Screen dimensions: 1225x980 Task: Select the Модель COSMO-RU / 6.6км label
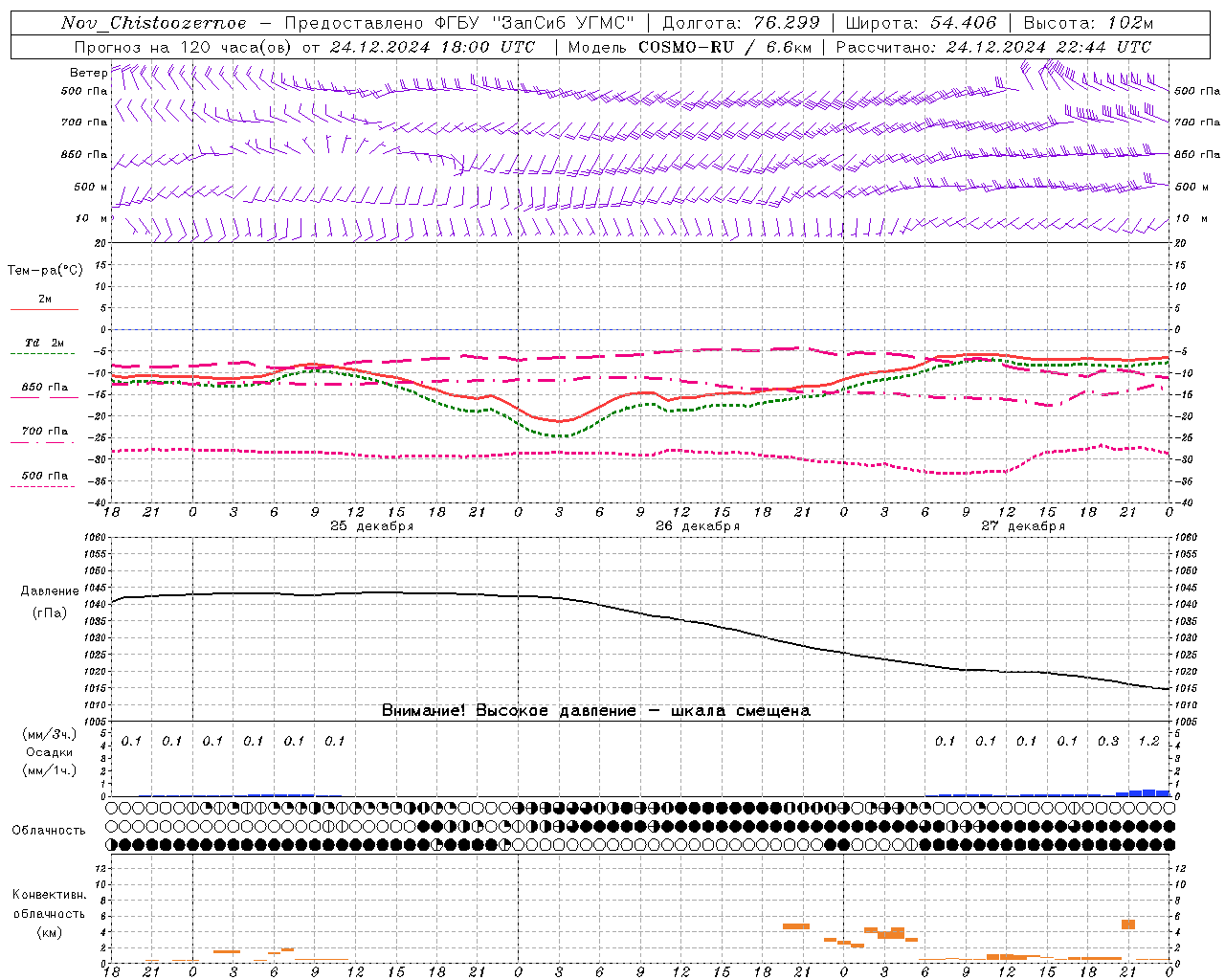pyautogui.click(x=690, y=47)
